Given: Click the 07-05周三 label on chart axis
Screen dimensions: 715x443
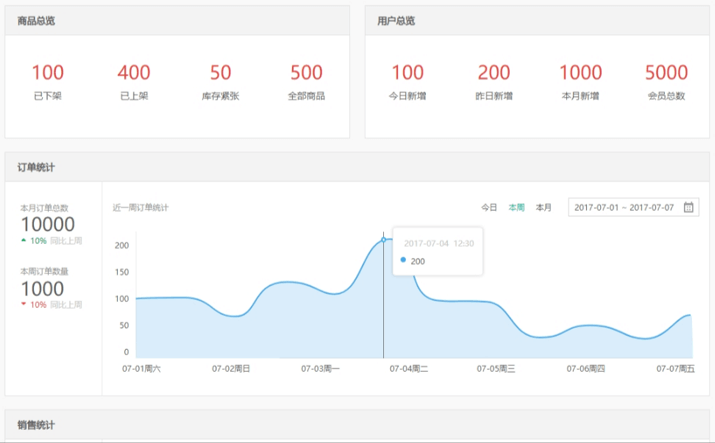Looking at the screenshot, I should coord(495,369).
